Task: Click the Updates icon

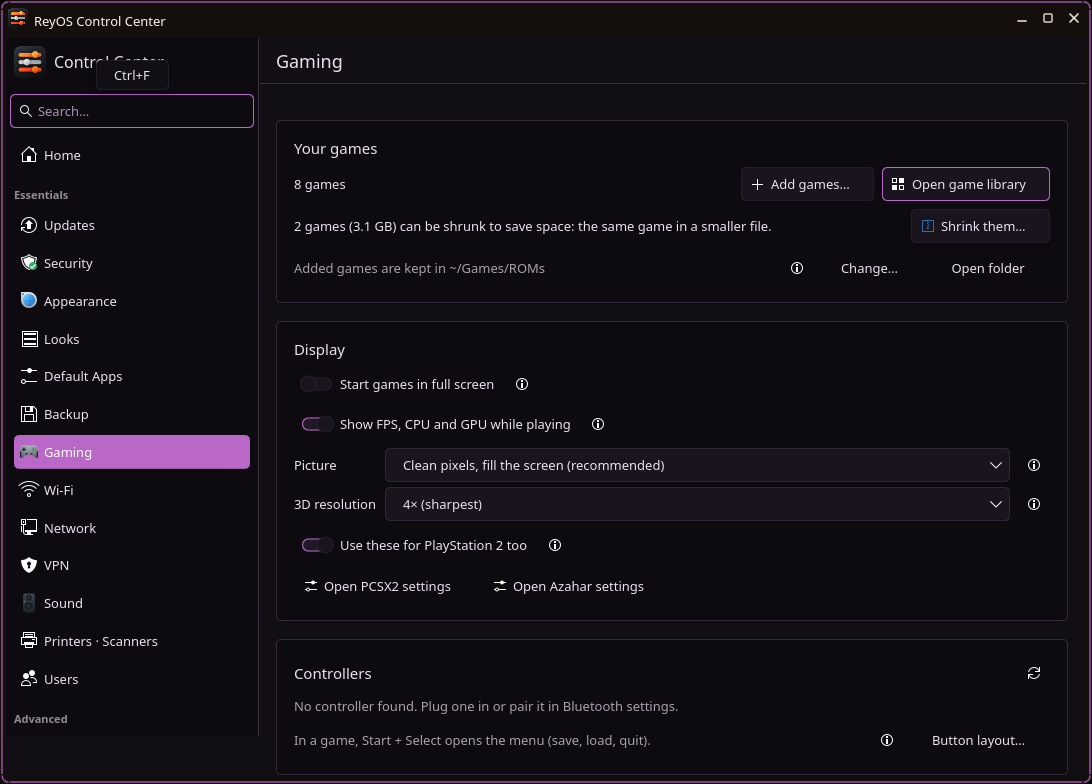Action: 29,225
